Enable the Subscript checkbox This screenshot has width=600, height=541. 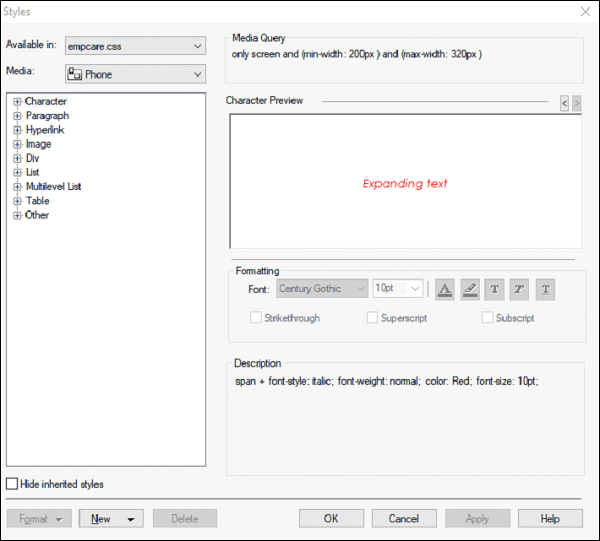click(x=487, y=318)
